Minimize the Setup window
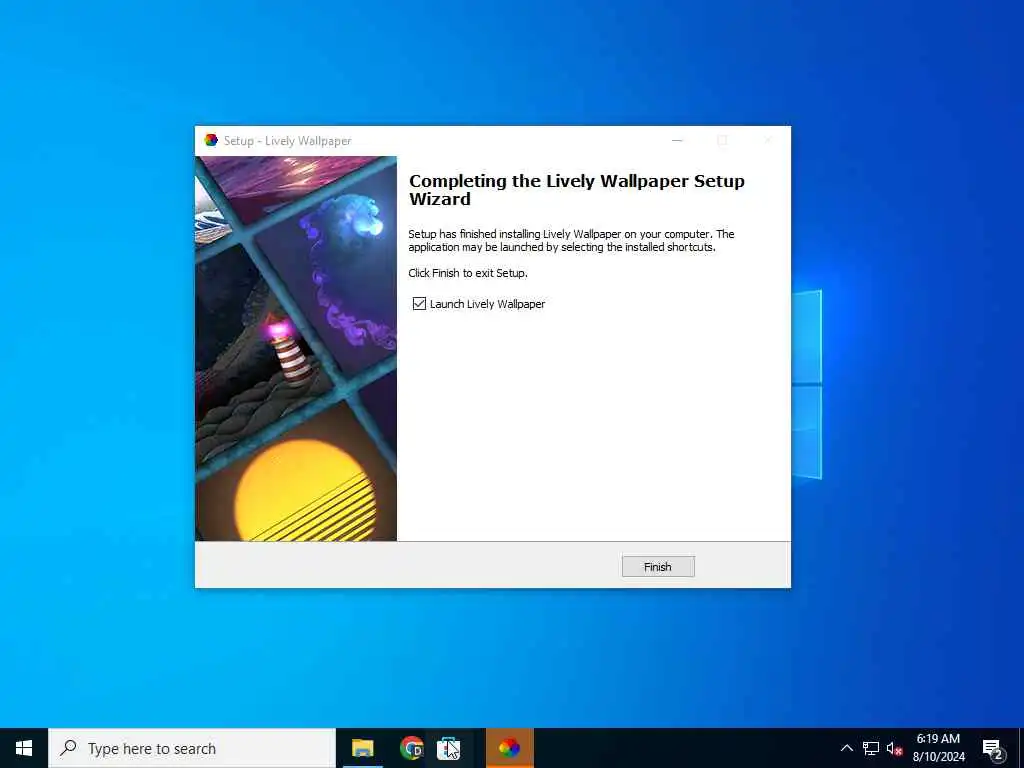 point(677,140)
